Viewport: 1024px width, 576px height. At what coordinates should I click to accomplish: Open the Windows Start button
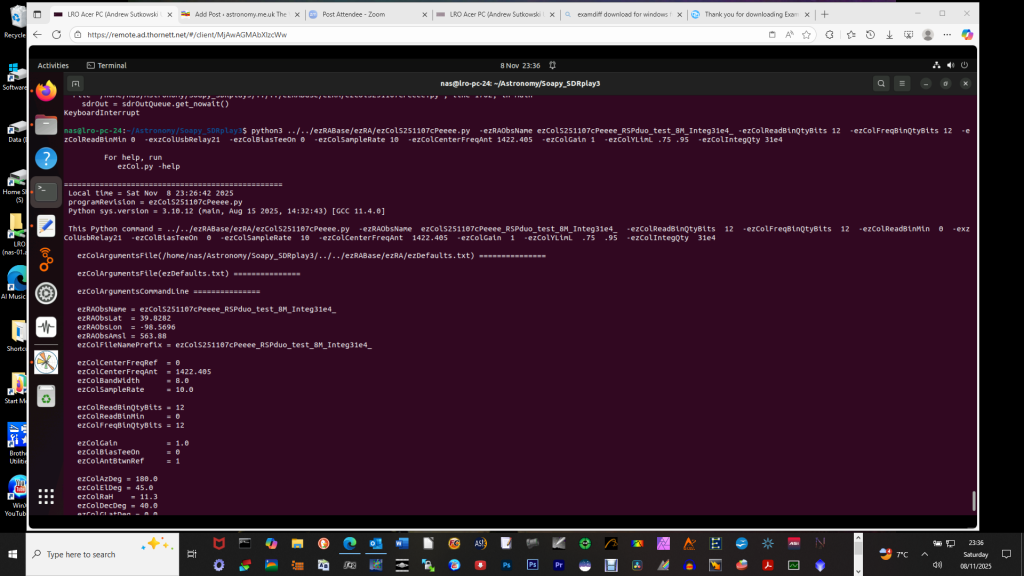tap(12, 554)
